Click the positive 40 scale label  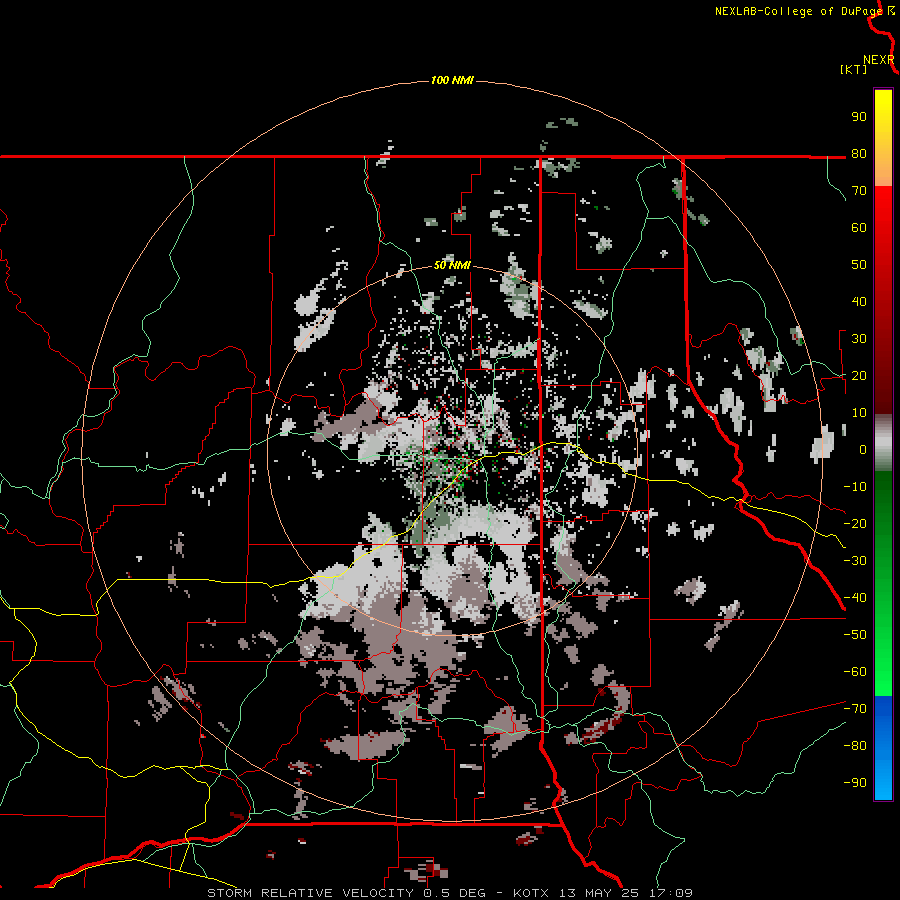tap(859, 301)
